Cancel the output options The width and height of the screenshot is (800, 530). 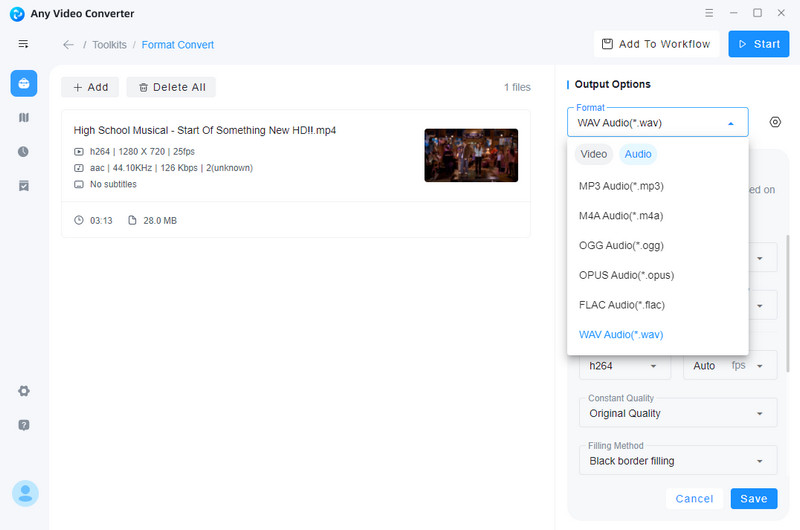tap(694, 498)
